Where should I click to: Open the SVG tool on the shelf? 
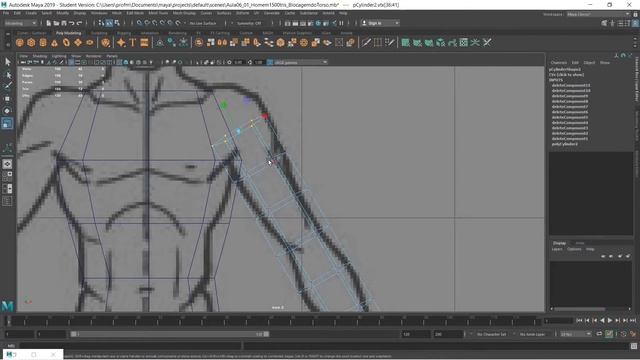[144, 42]
